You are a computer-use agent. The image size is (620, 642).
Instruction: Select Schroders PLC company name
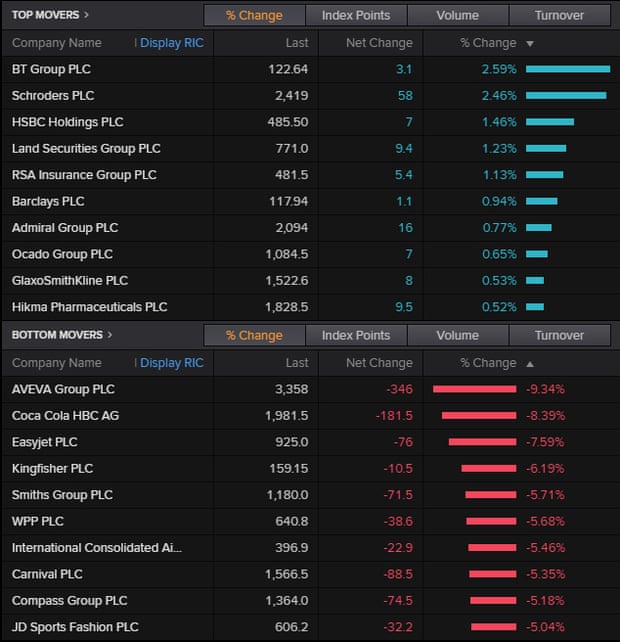coord(53,96)
